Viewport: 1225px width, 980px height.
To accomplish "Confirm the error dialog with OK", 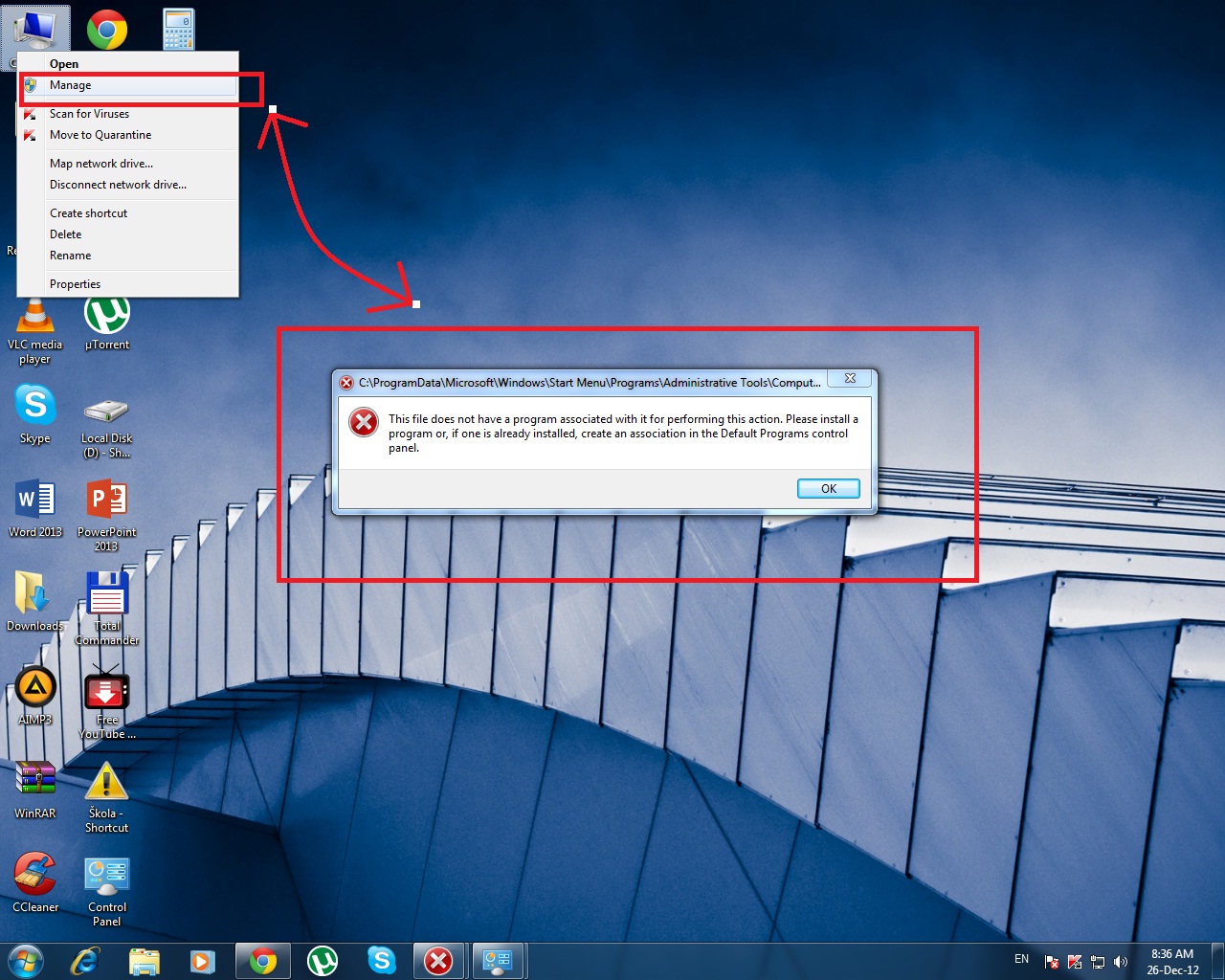I will 829,489.
